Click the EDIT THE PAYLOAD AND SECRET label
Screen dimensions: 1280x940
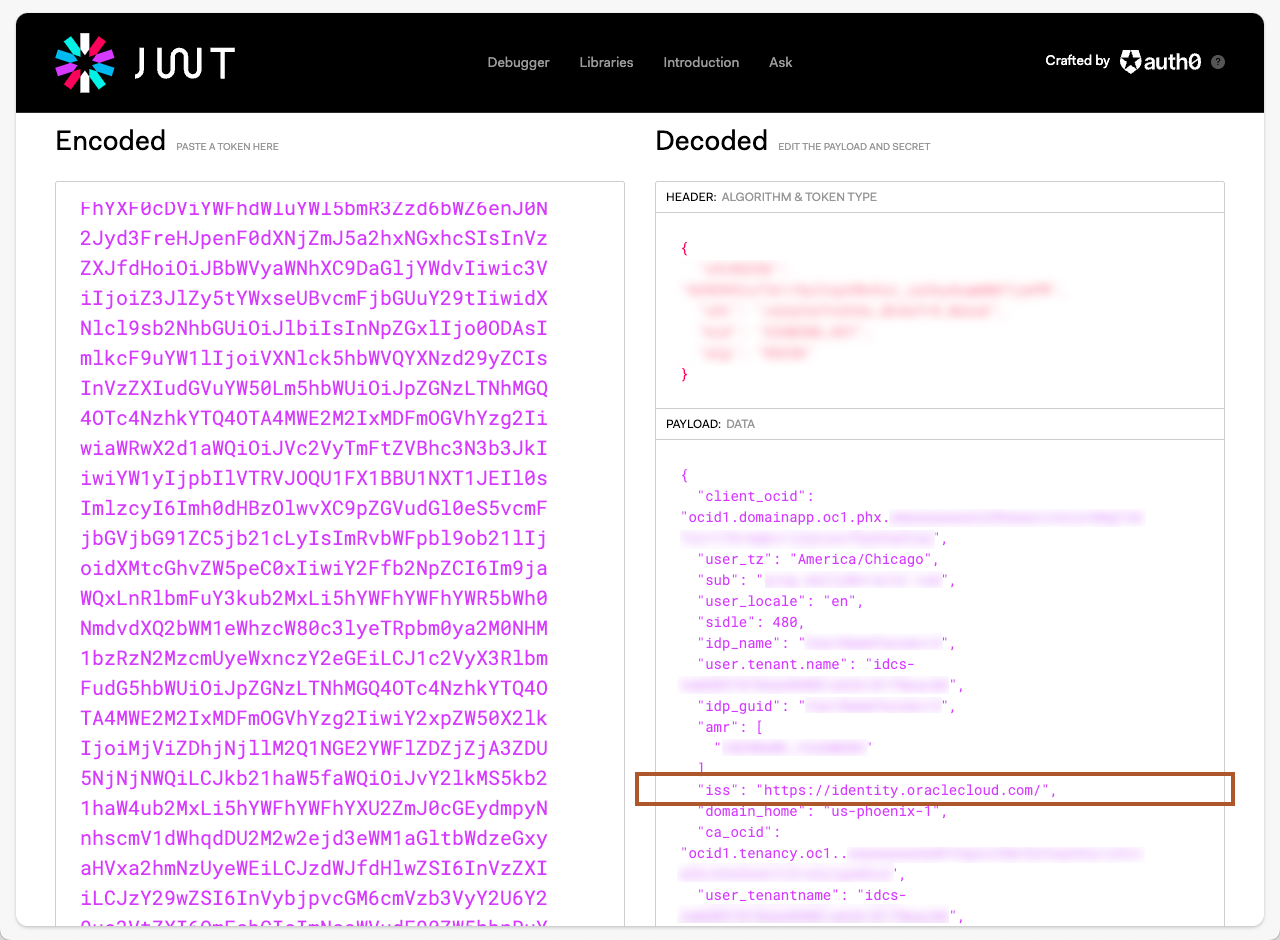click(854, 146)
